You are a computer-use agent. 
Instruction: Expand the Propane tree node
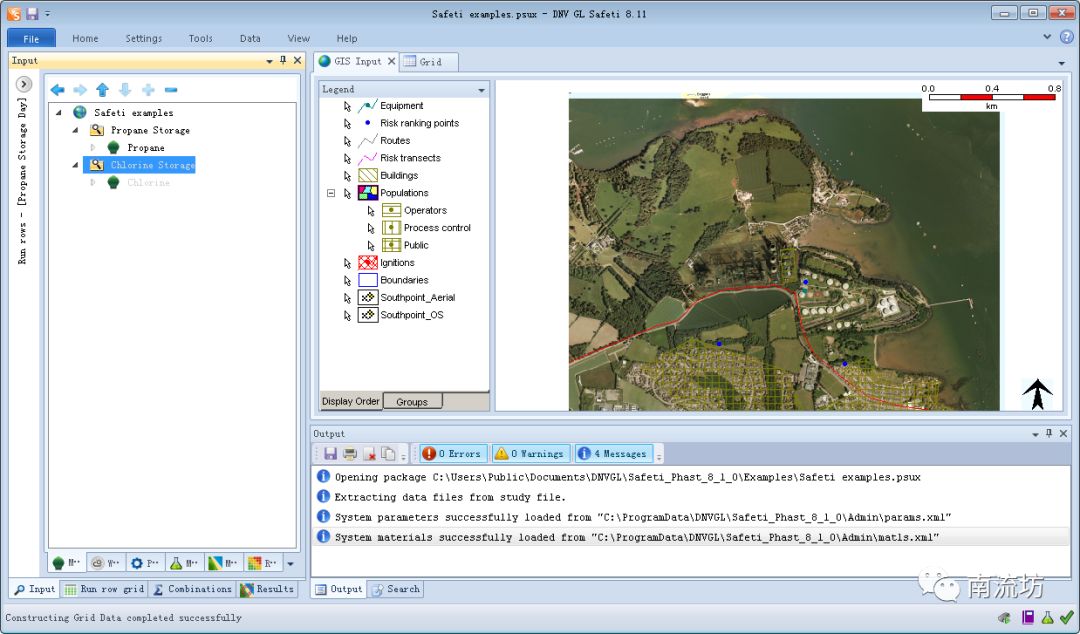tap(93, 148)
